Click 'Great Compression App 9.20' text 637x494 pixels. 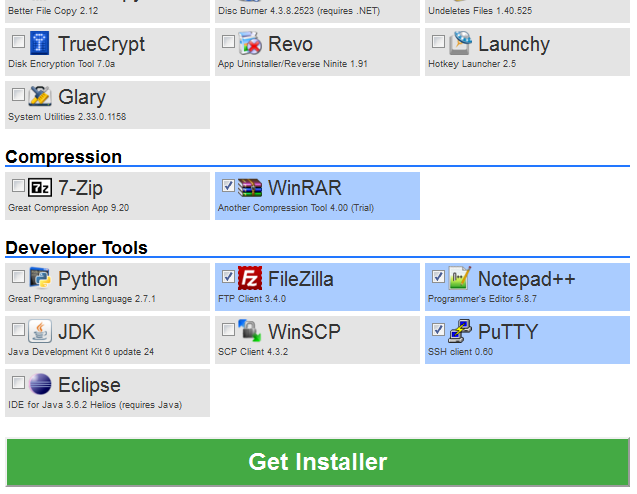(68, 208)
